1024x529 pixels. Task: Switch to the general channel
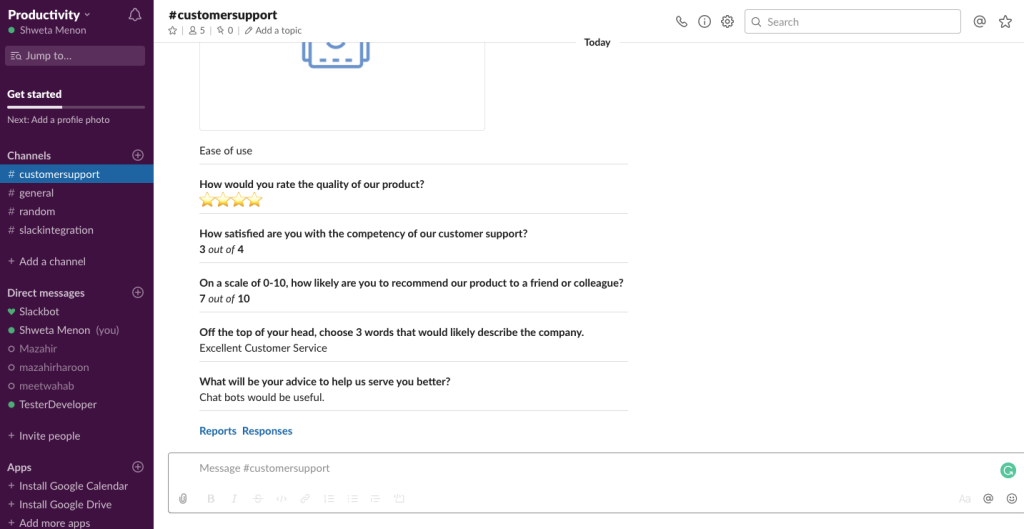tap(36, 193)
